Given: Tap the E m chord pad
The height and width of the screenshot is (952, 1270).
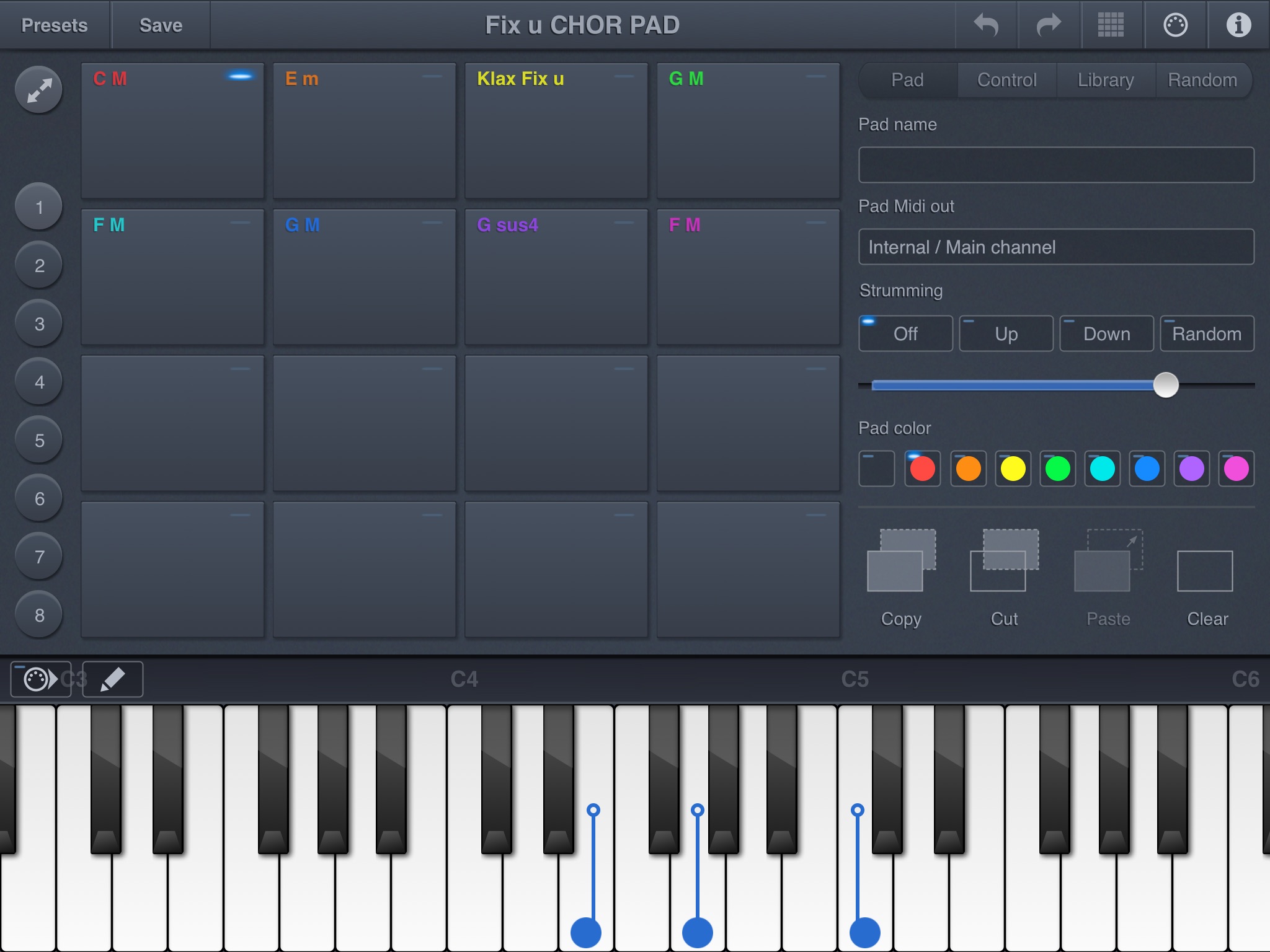Looking at the screenshot, I should [365, 131].
